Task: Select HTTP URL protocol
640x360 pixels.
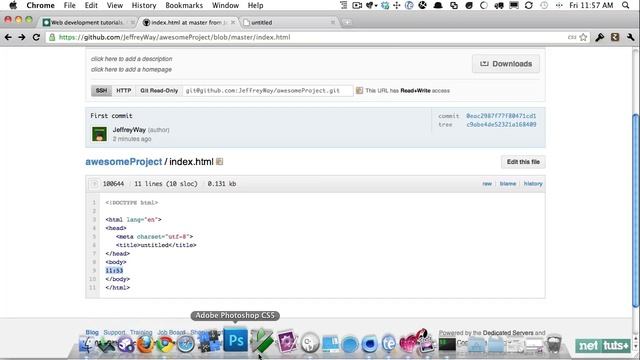Action: point(124,91)
